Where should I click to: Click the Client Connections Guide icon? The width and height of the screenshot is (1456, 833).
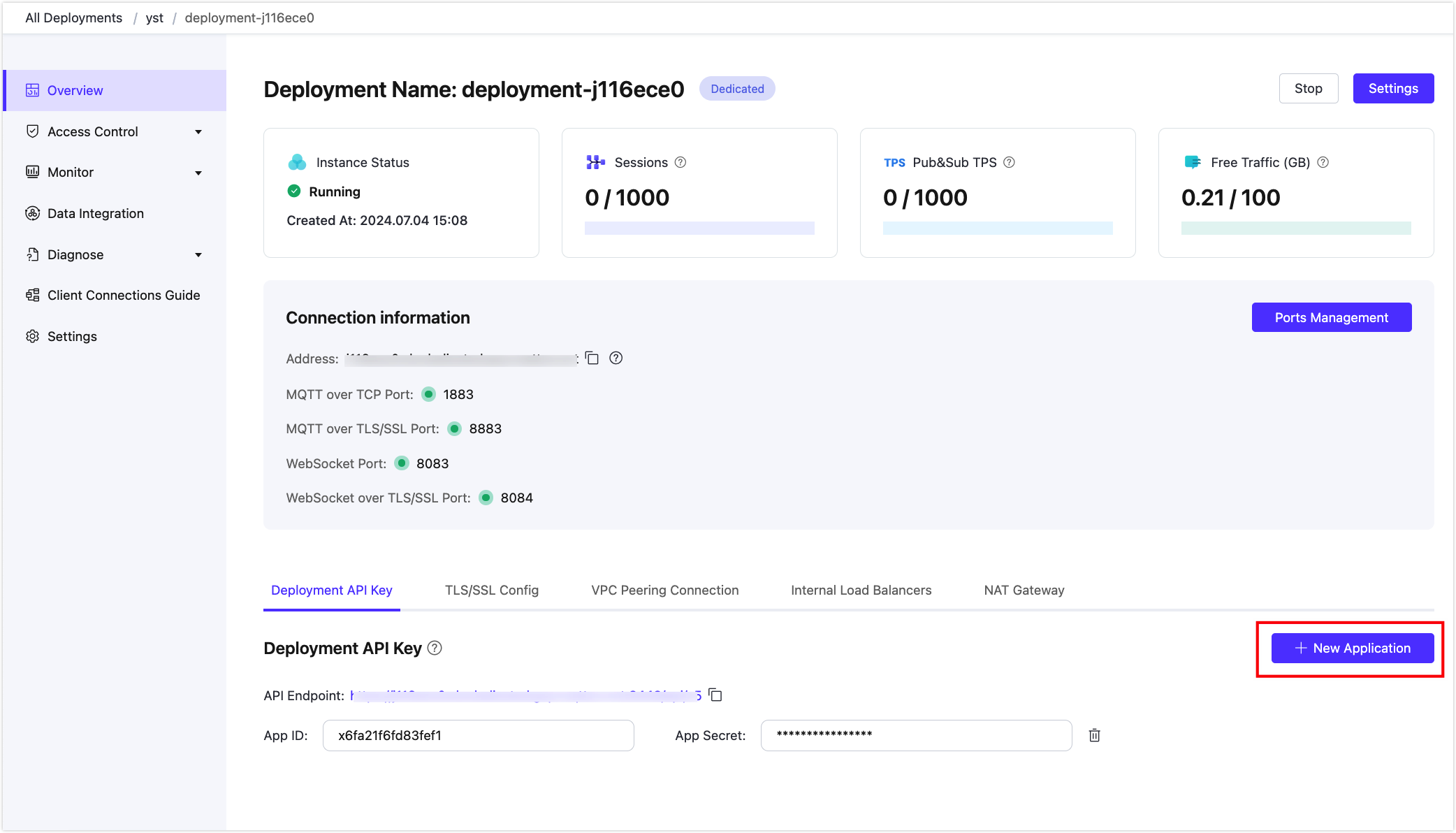[x=32, y=295]
